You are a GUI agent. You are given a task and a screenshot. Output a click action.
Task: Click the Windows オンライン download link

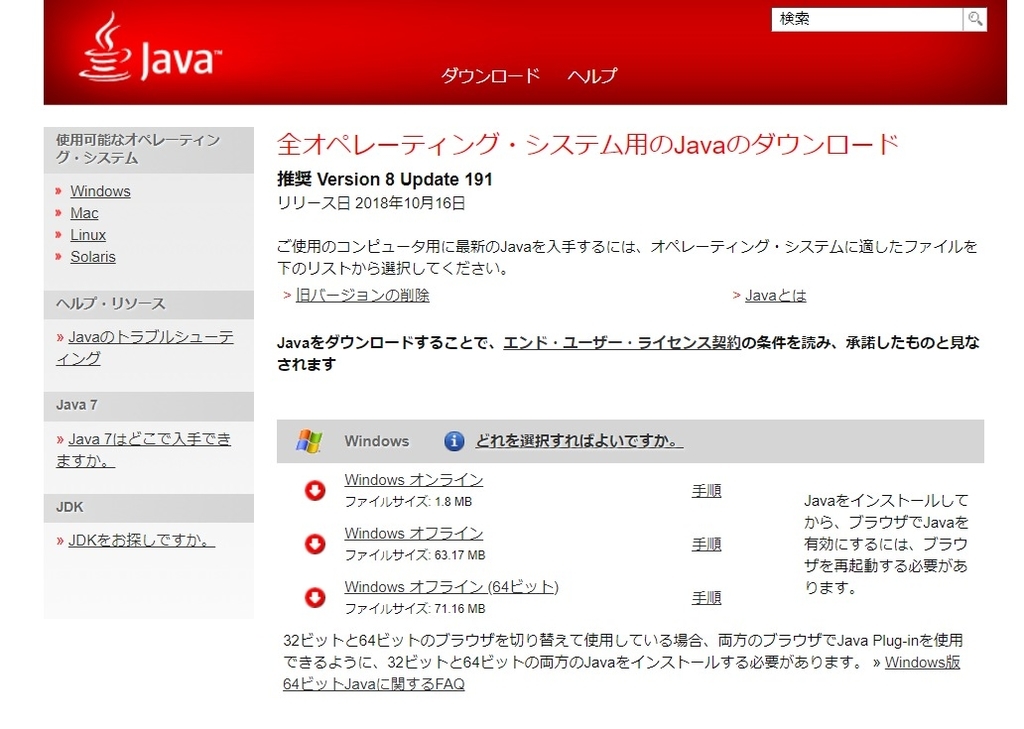coord(413,479)
